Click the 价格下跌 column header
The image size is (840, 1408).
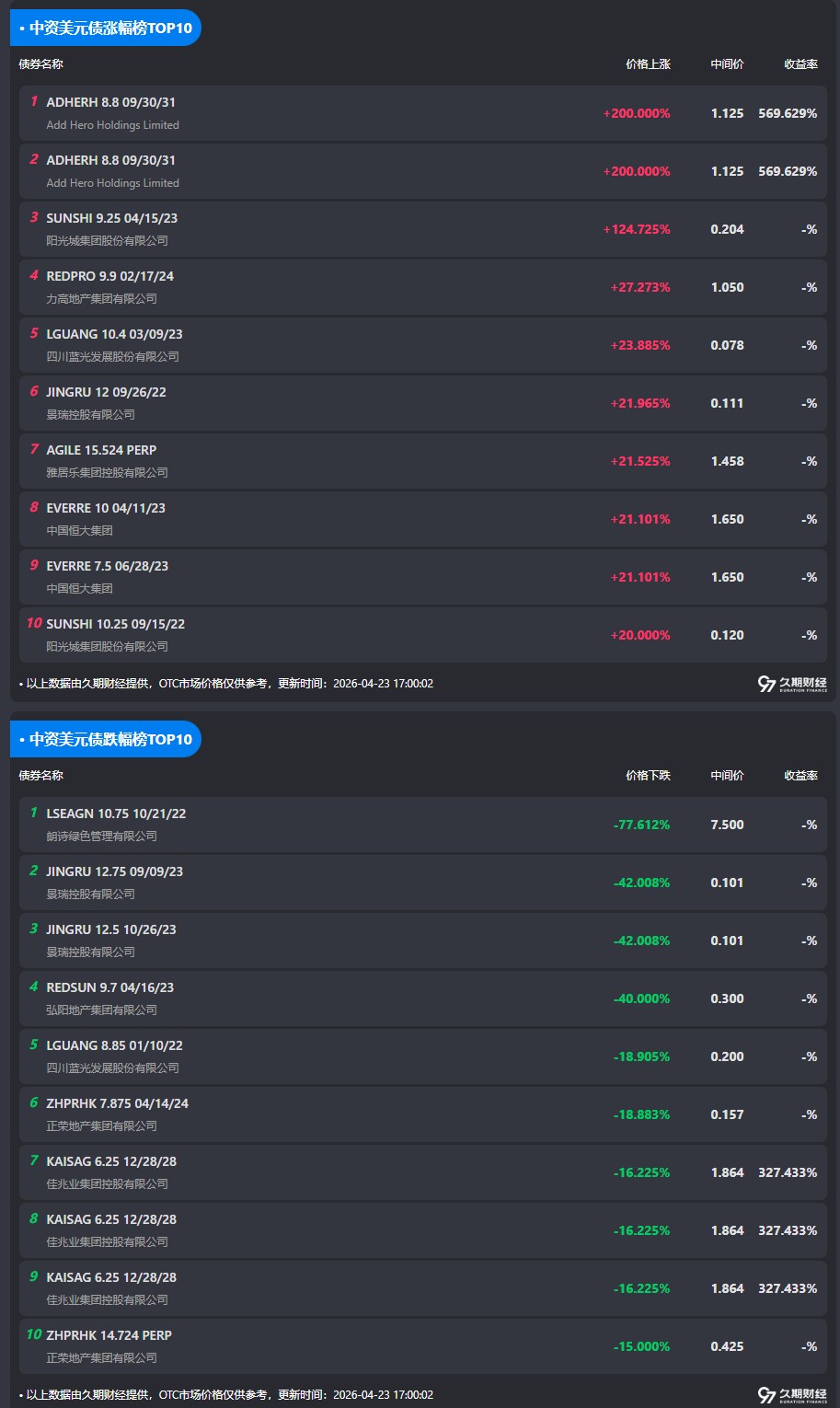pyautogui.click(x=648, y=776)
